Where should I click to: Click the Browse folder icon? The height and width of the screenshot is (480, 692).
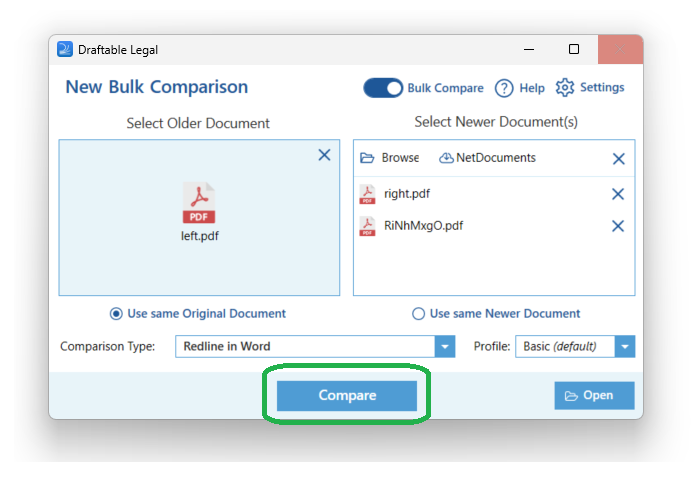[x=367, y=158]
